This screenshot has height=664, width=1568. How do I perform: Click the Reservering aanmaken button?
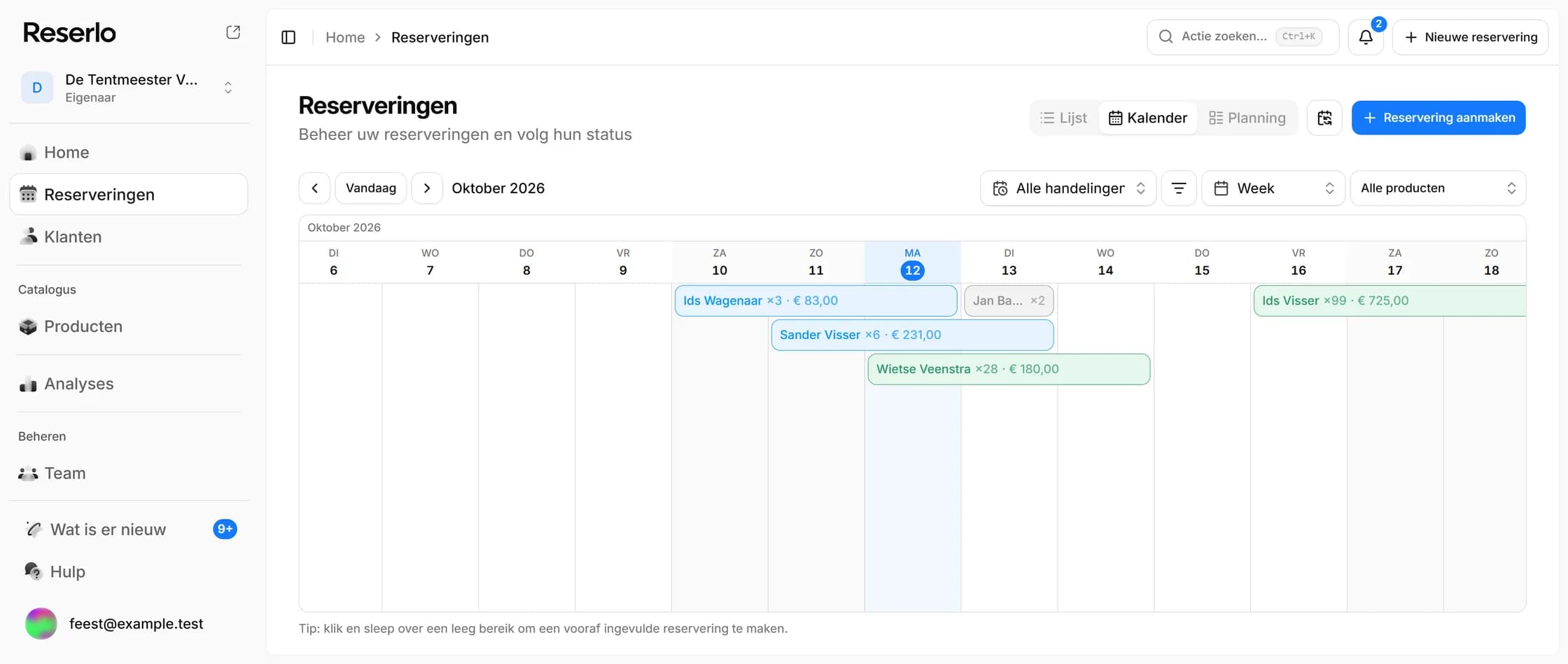1438,118
